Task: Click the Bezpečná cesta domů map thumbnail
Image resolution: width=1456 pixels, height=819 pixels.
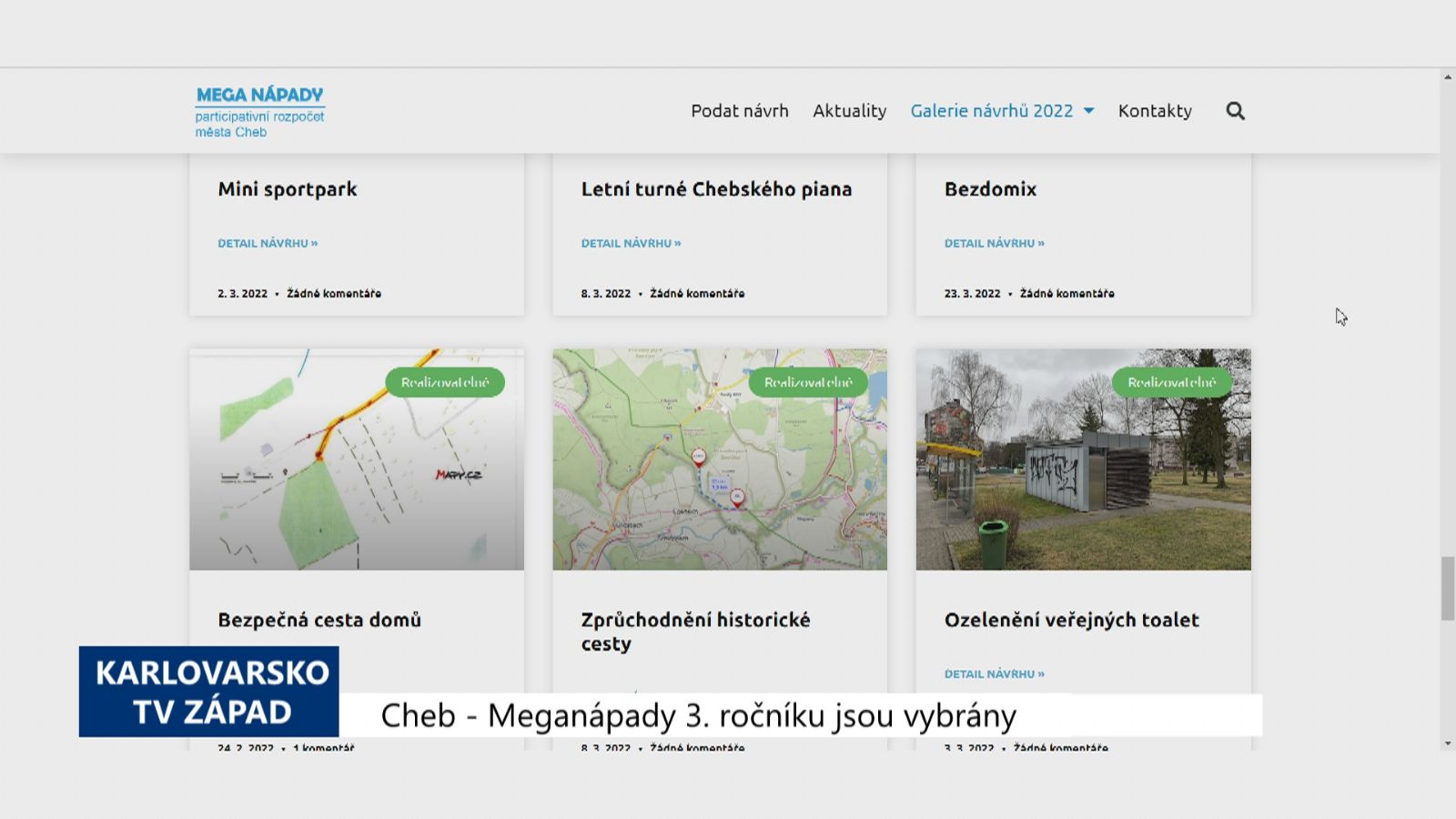Action: coord(357,460)
